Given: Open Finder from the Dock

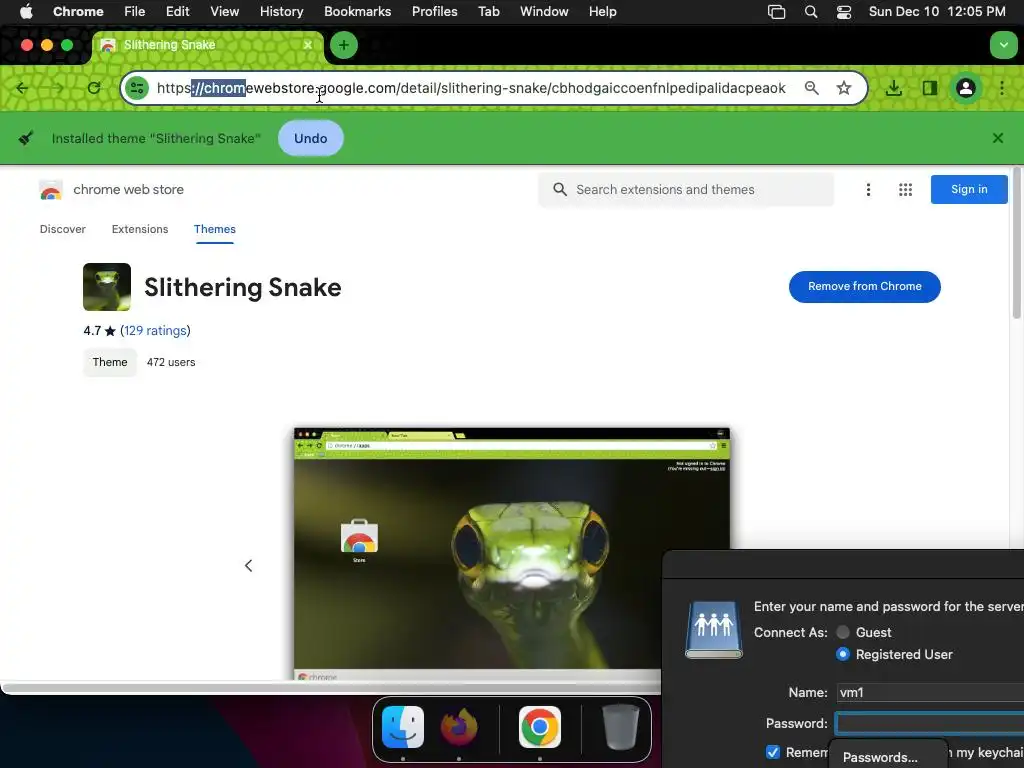Looking at the screenshot, I should point(403,727).
